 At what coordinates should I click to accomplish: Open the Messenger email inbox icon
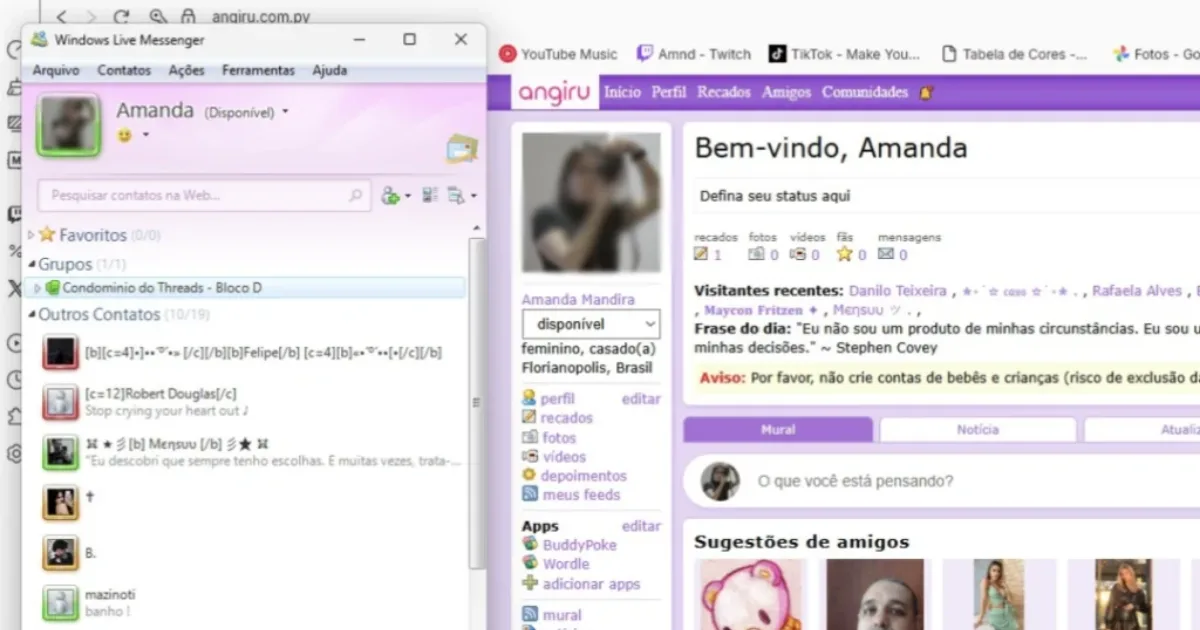coord(461,148)
